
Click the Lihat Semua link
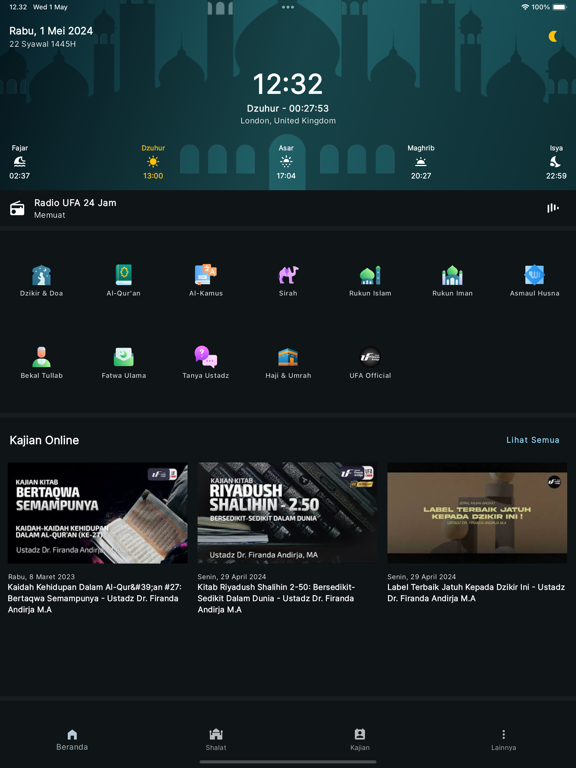pyautogui.click(x=533, y=440)
